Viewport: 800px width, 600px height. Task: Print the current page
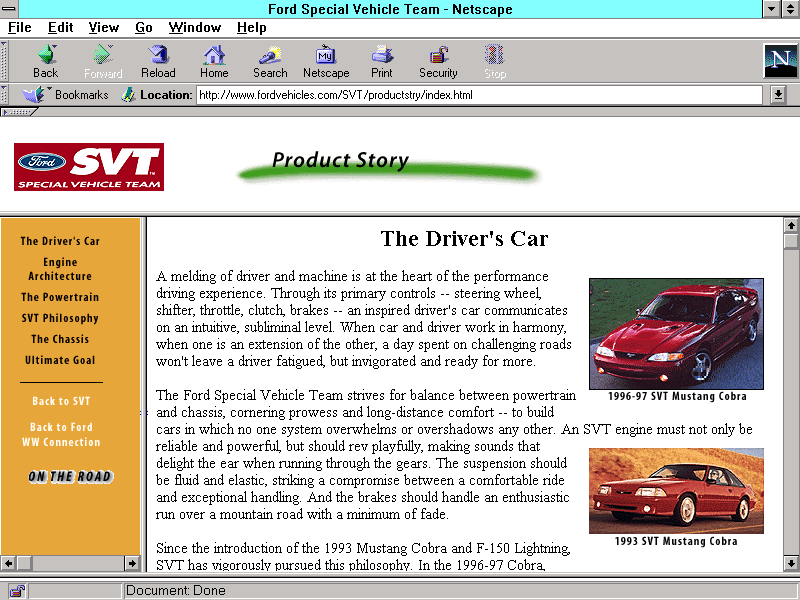pyautogui.click(x=382, y=61)
